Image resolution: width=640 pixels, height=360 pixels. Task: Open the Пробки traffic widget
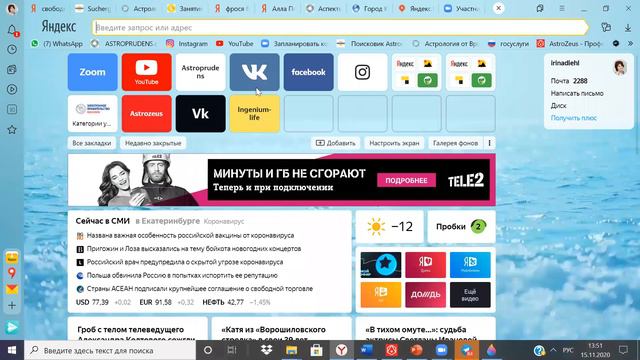[462, 227]
